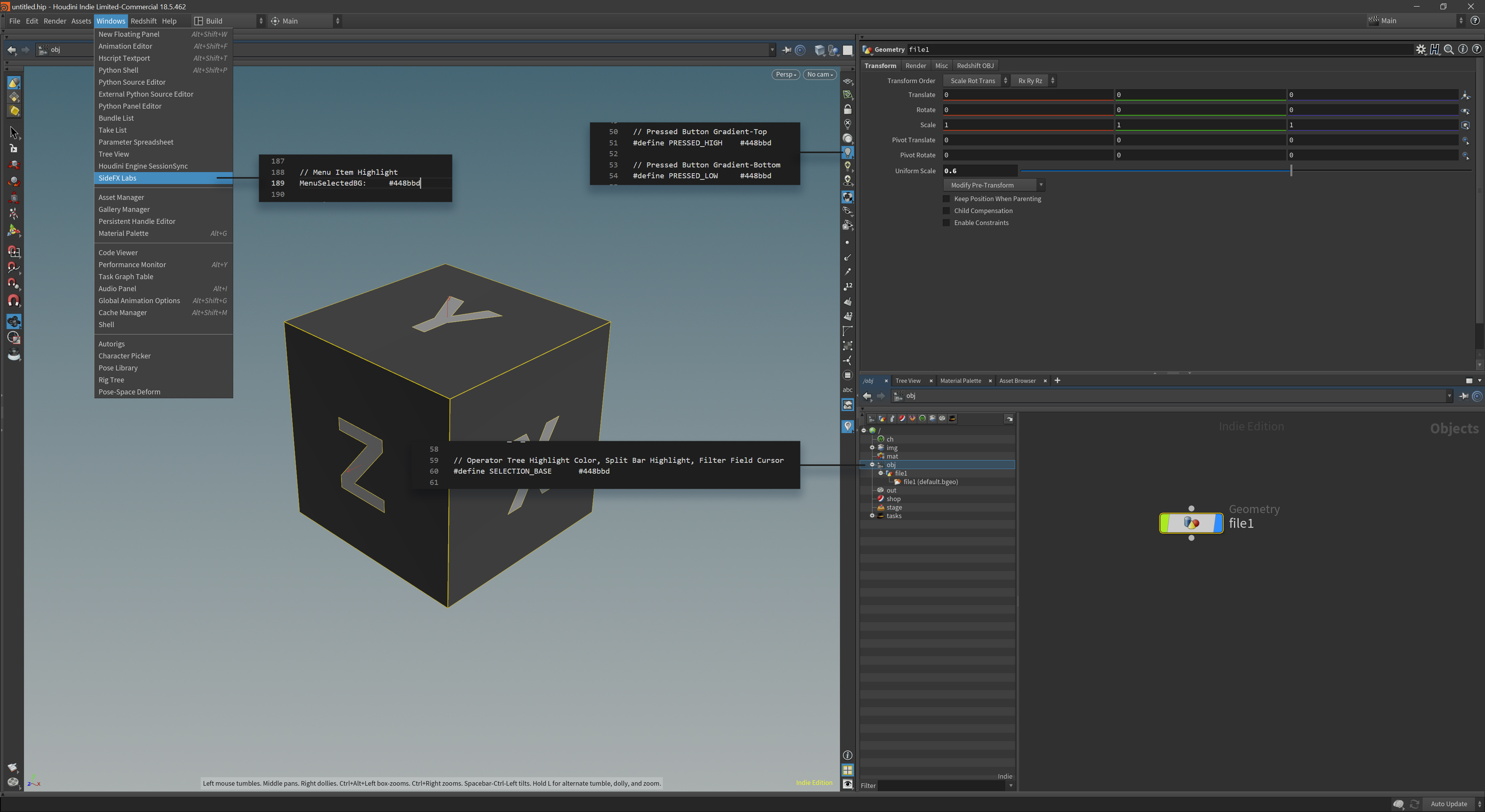Click the lock camera padlock icon in viewport

tap(847, 109)
